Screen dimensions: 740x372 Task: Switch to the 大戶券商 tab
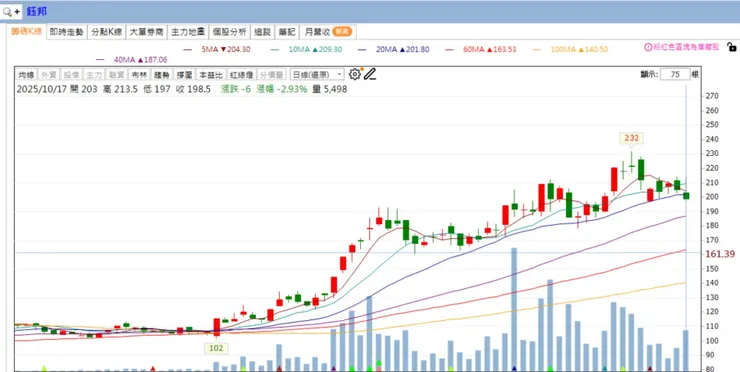point(146,32)
